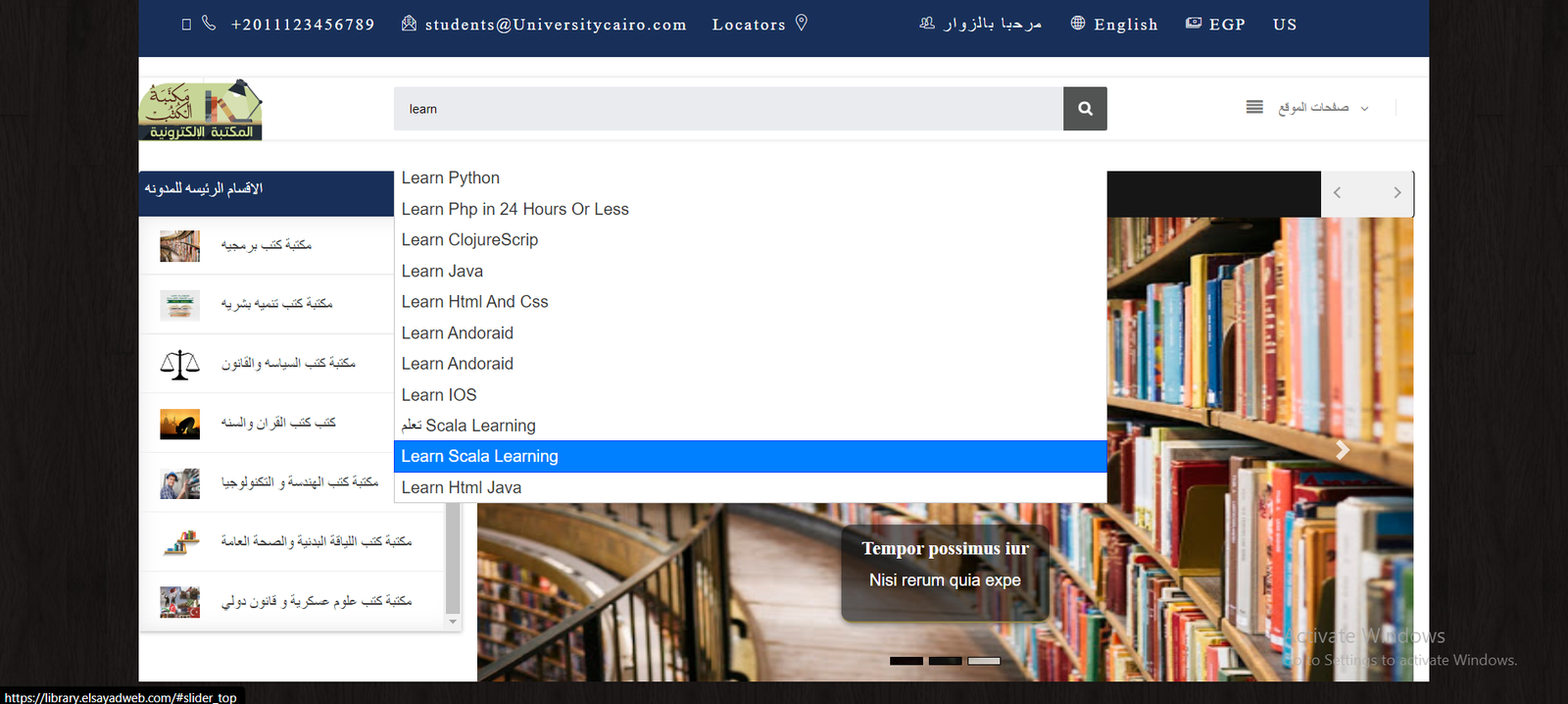1568x704 pixels.
Task: Advance carousel using right chevron in header
Action: (x=1396, y=193)
